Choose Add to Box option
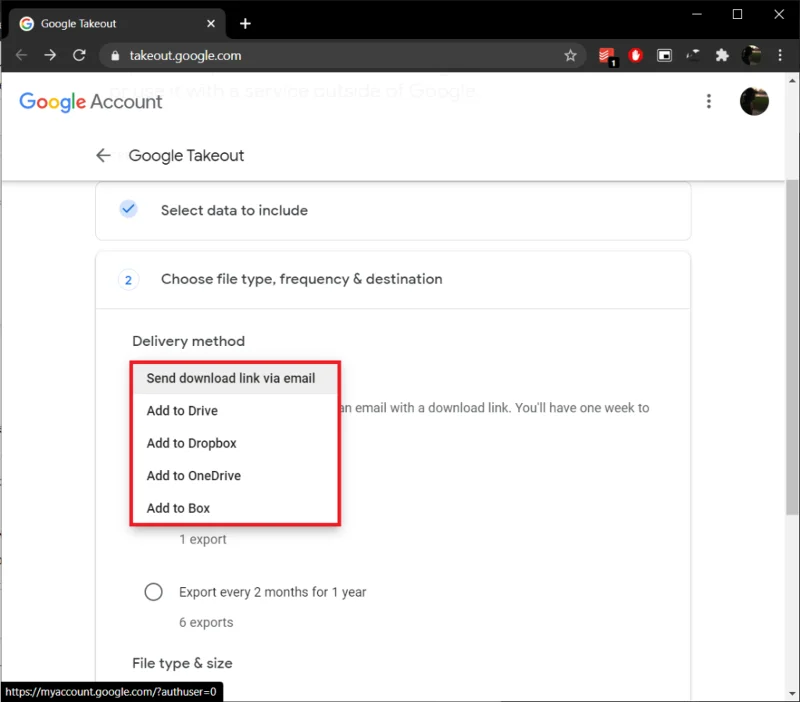800x702 pixels. point(235,508)
